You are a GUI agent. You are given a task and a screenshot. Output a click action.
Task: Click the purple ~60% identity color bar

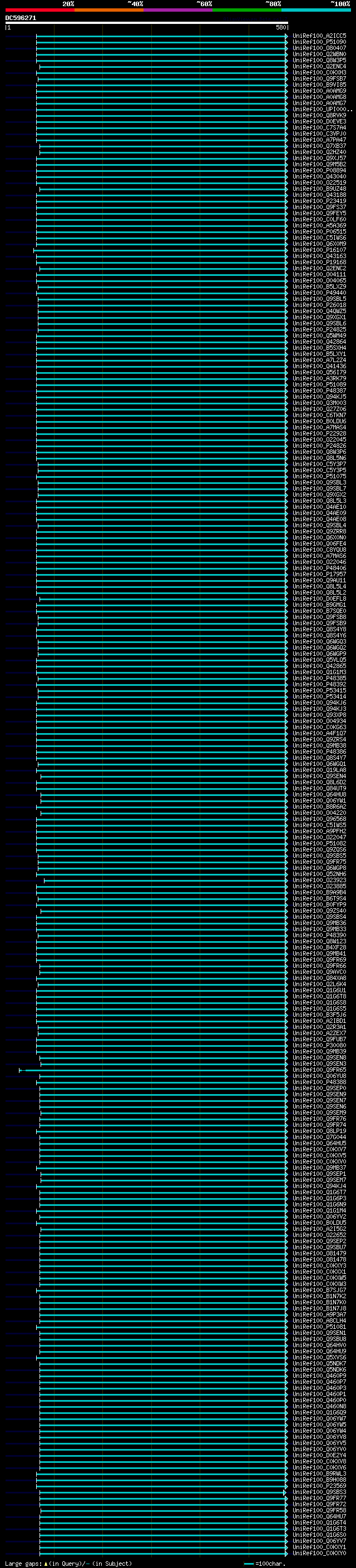pyautogui.click(x=177, y=11)
